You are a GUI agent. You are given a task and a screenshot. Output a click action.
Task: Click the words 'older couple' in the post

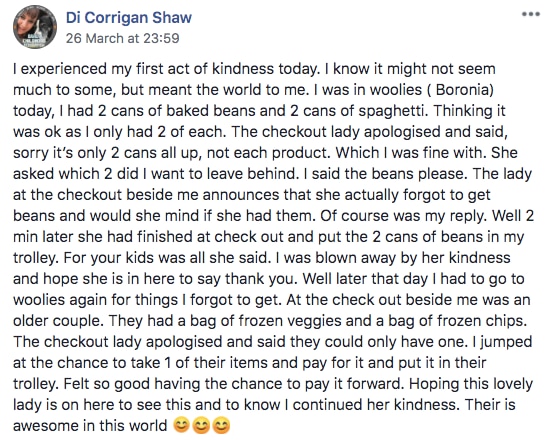(58, 321)
